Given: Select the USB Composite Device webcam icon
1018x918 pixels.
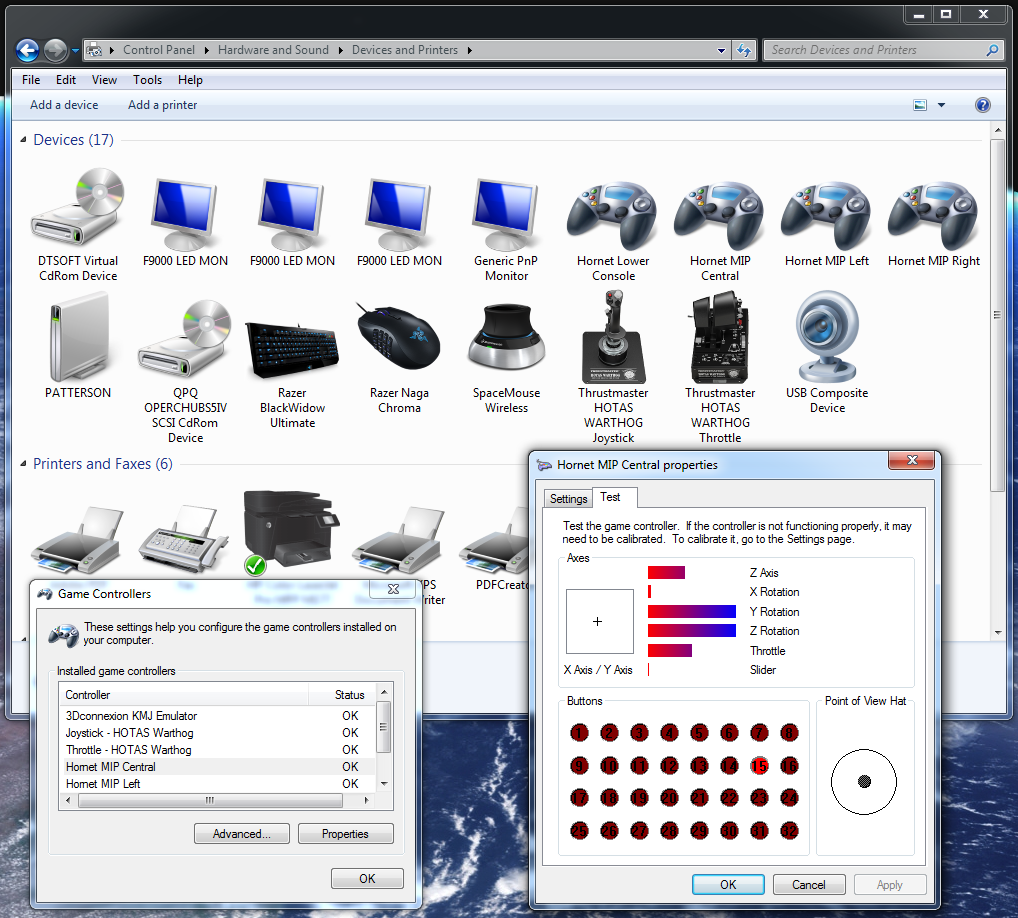Looking at the screenshot, I should click(x=826, y=336).
